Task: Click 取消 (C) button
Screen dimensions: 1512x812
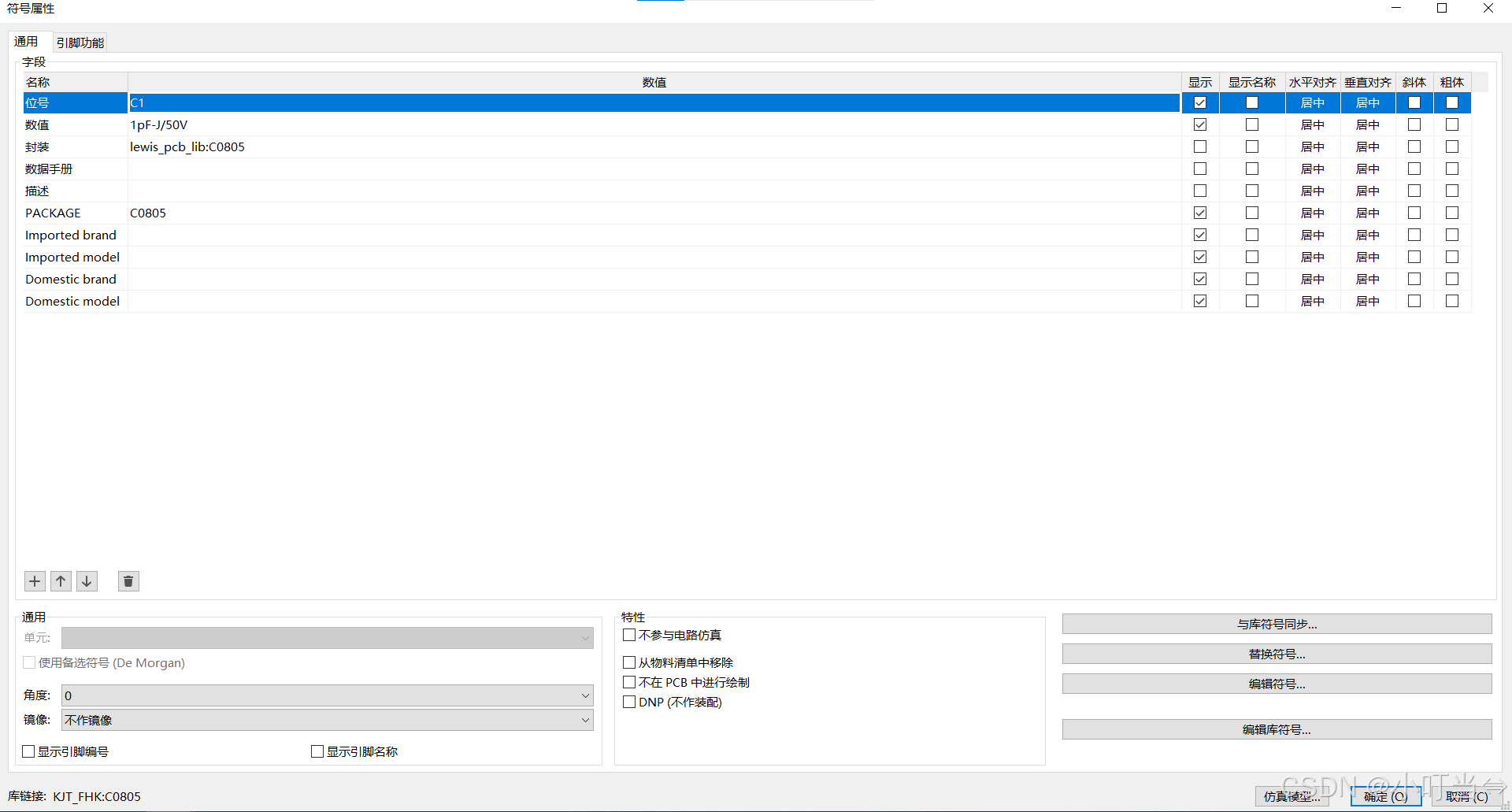Action: tap(1467, 796)
